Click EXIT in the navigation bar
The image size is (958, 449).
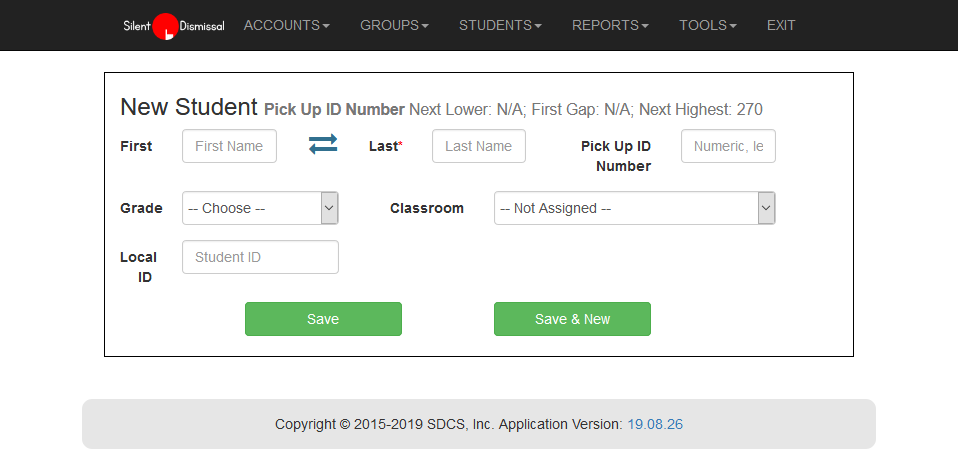[x=781, y=25]
